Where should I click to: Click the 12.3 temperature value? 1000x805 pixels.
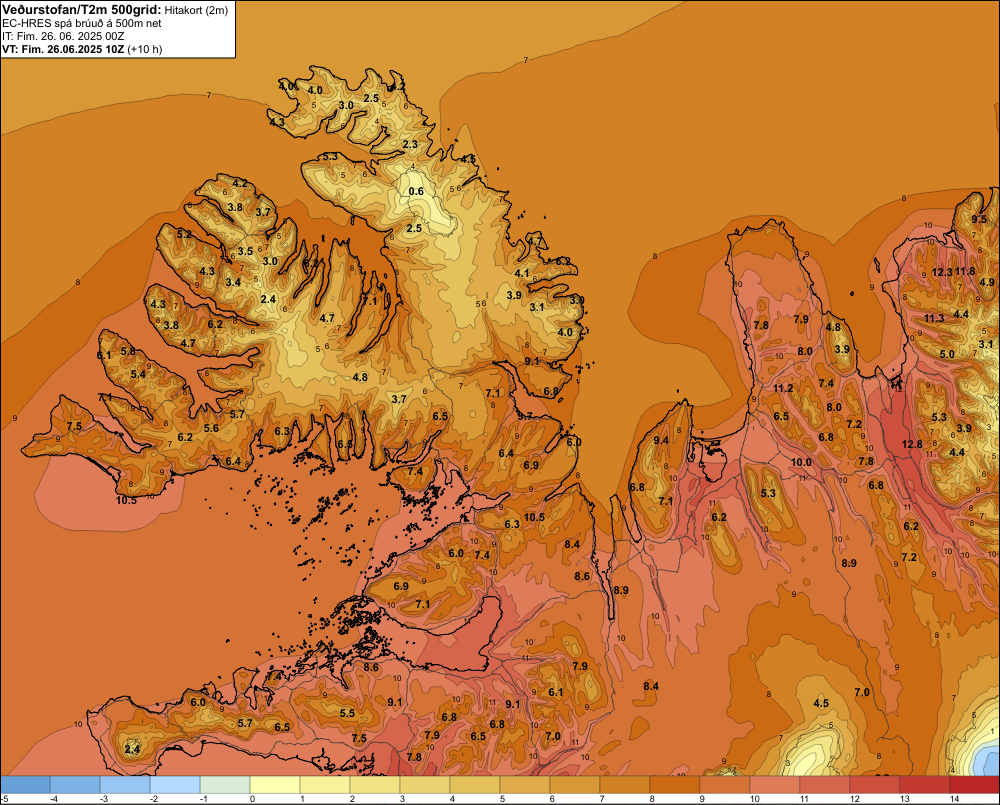pyautogui.click(x=942, y=272)
